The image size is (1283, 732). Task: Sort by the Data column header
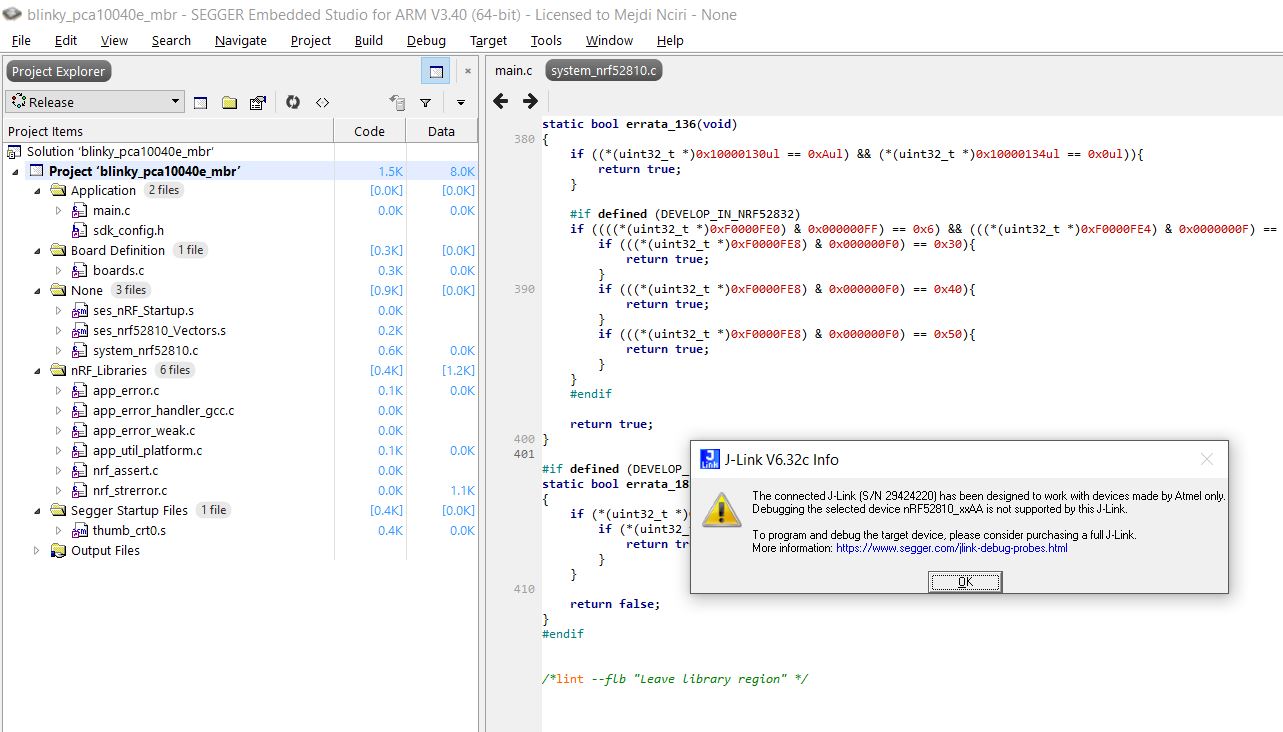coord(441,131)
